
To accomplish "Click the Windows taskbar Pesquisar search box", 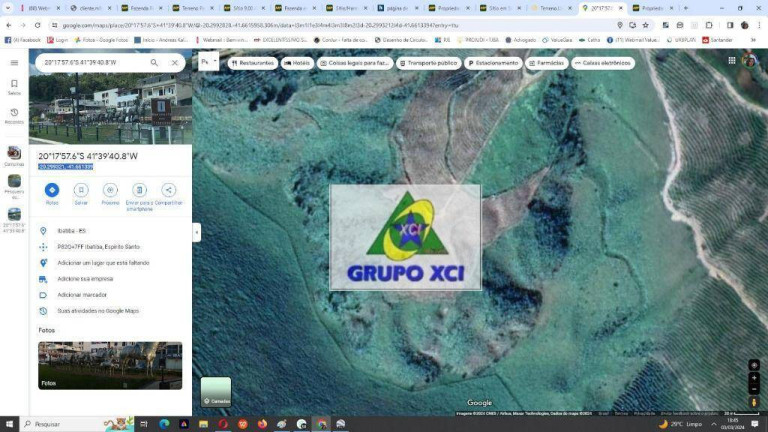I will (x=77, y=424).
